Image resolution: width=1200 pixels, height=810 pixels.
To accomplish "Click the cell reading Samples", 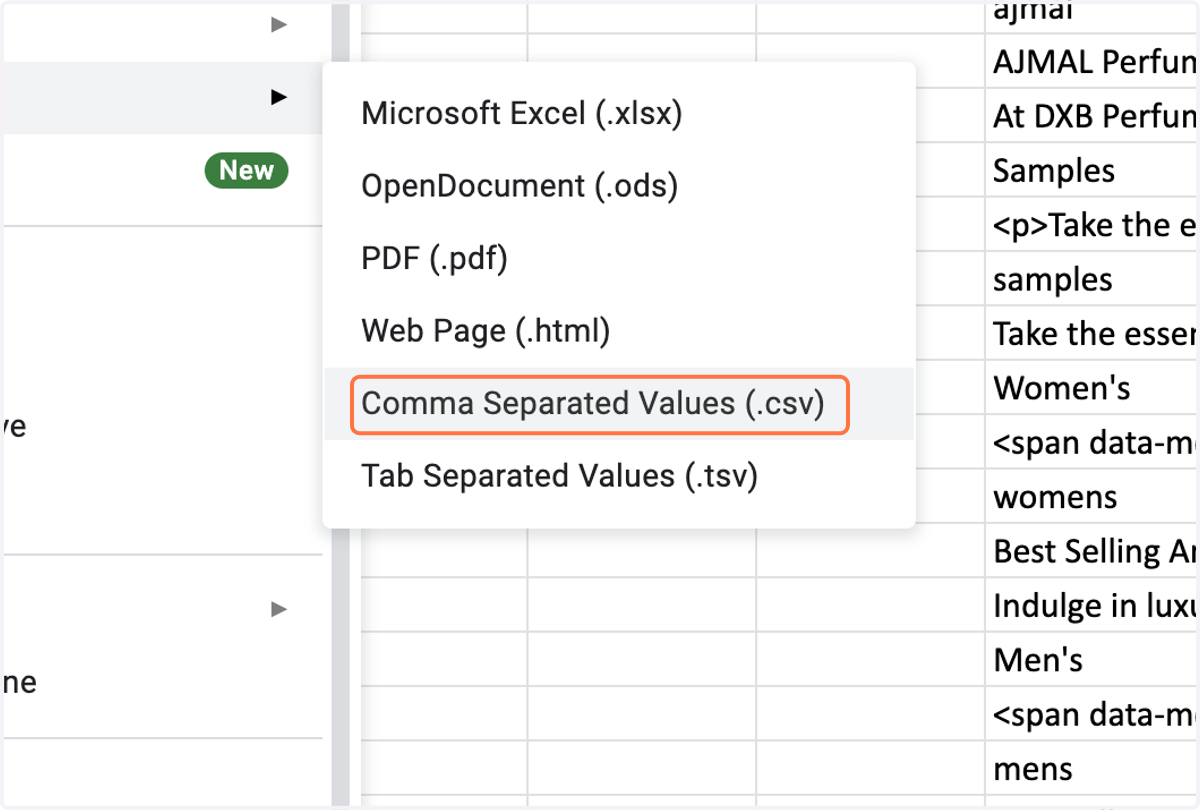I will [x=1092, y=170].
